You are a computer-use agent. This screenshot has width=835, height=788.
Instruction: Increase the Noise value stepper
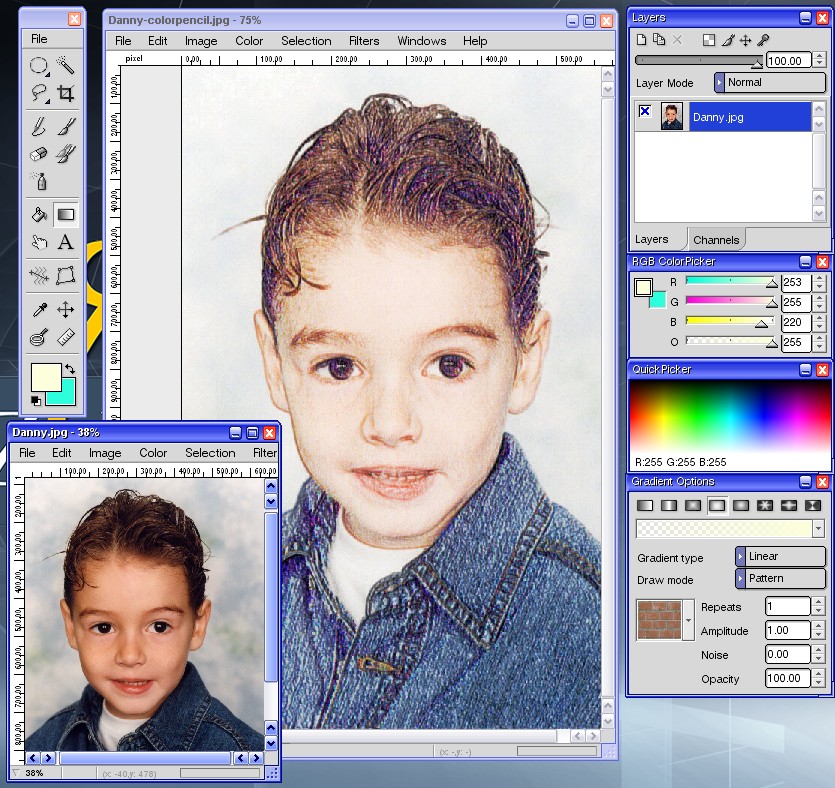pyautogui.click(x=818, y=650)
